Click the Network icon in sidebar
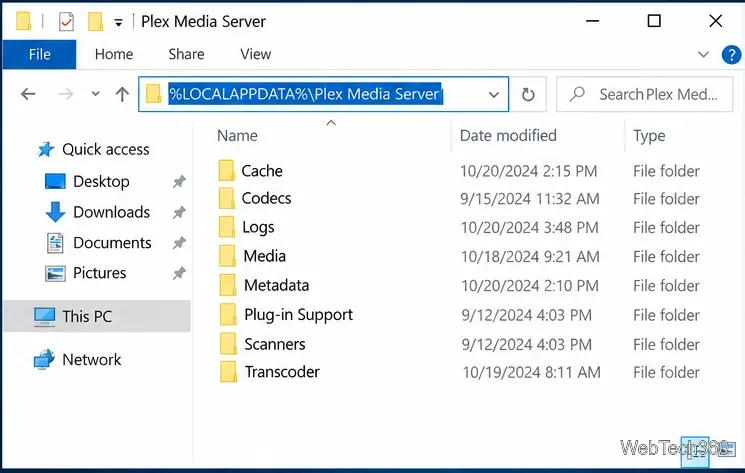Screen dimensions: 745x473 click(44, 360)
